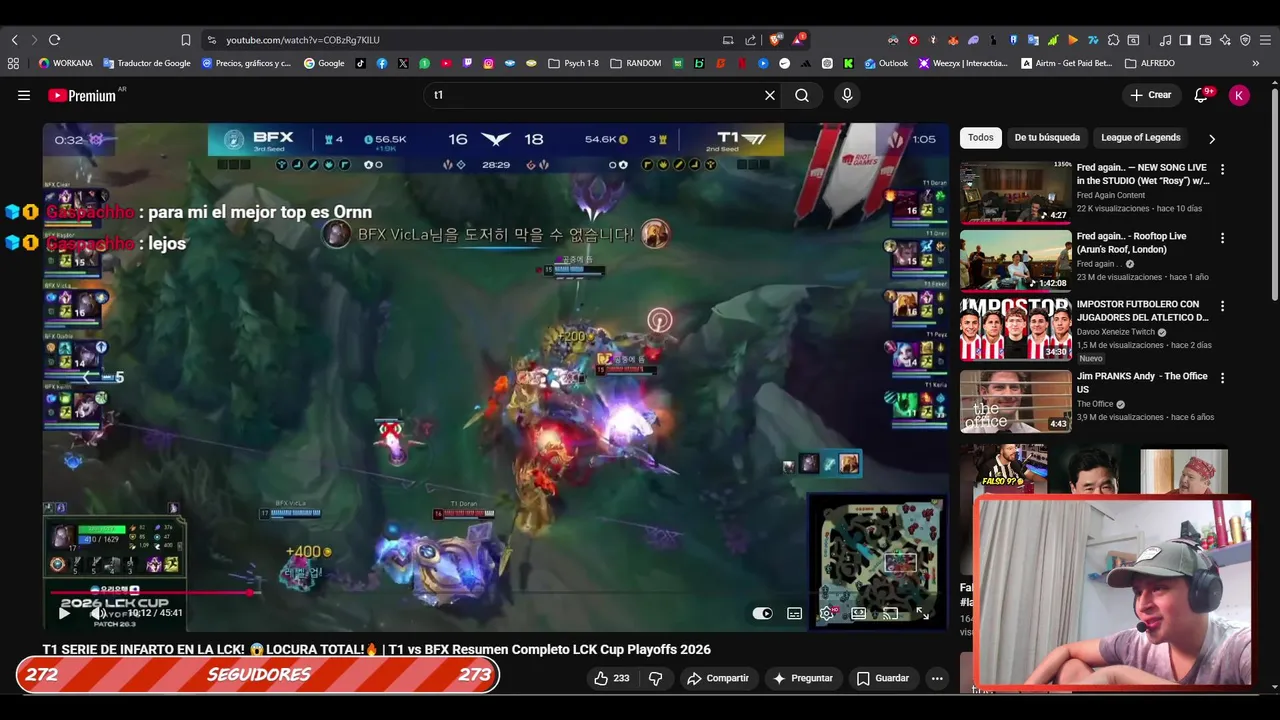Open the YouTube guide hamburger menu
Image resolution: width=1280 pixels, height=720 pixels.
(24, 95)
